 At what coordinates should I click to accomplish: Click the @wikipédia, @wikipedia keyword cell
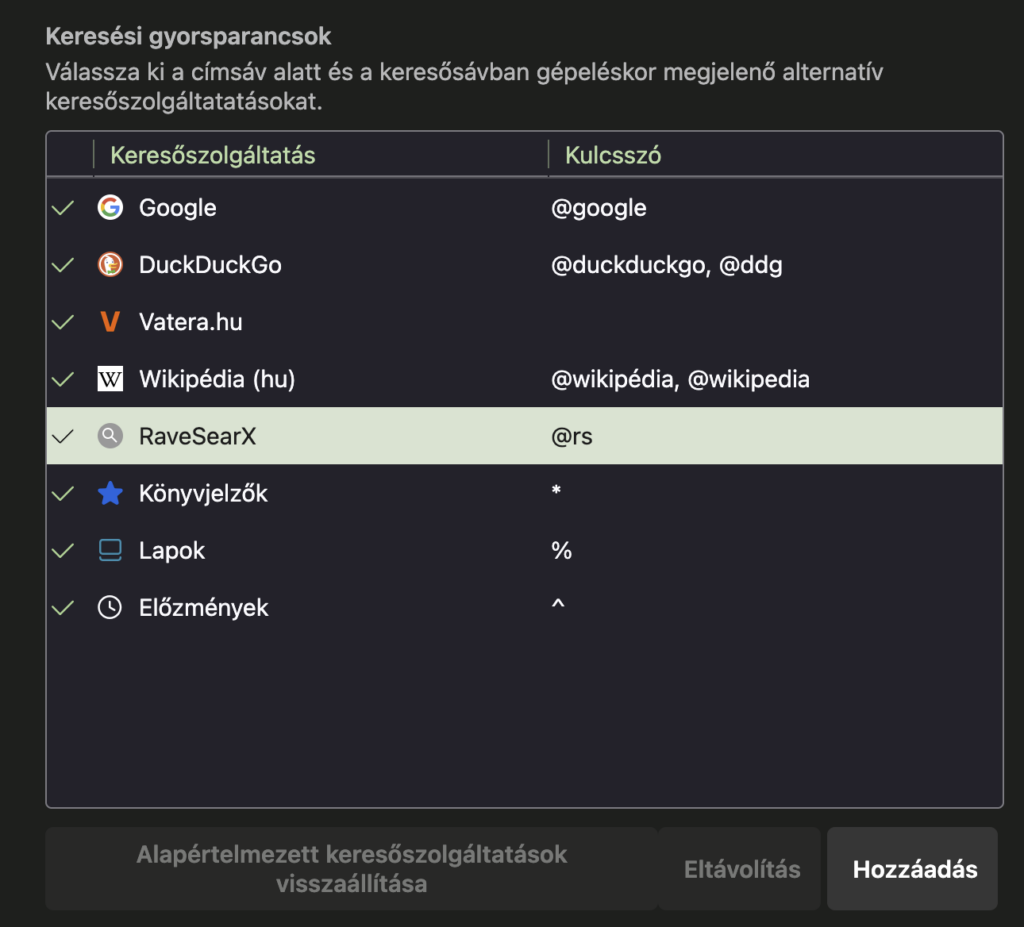point(680,379)
